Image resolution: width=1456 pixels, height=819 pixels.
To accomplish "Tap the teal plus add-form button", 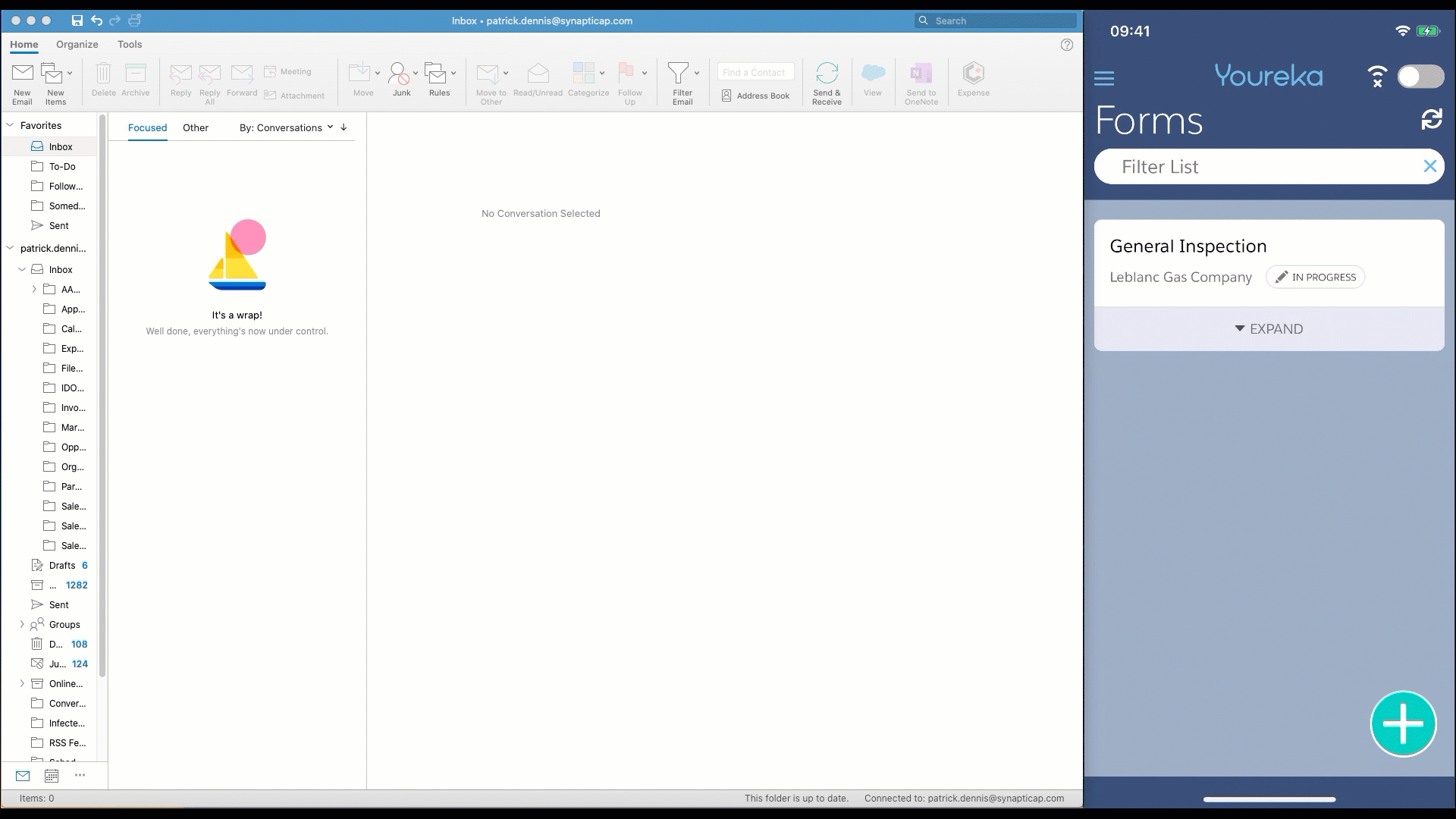I will point(1403,723).
